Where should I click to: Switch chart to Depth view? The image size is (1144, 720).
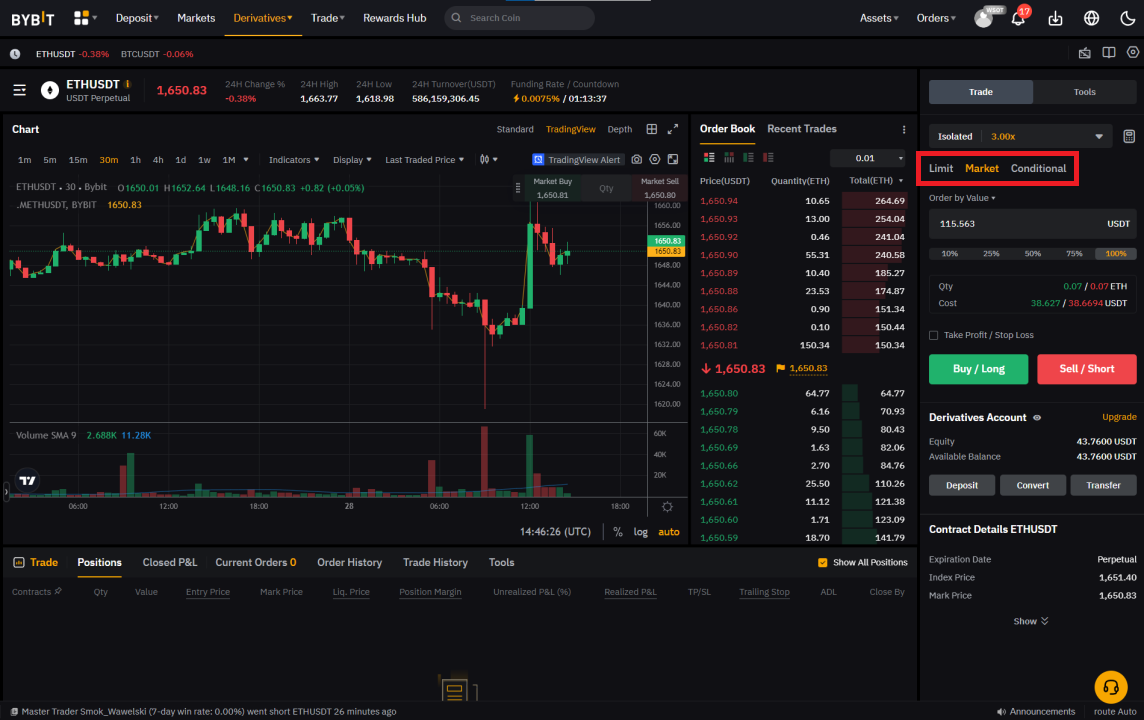[619, 129]
